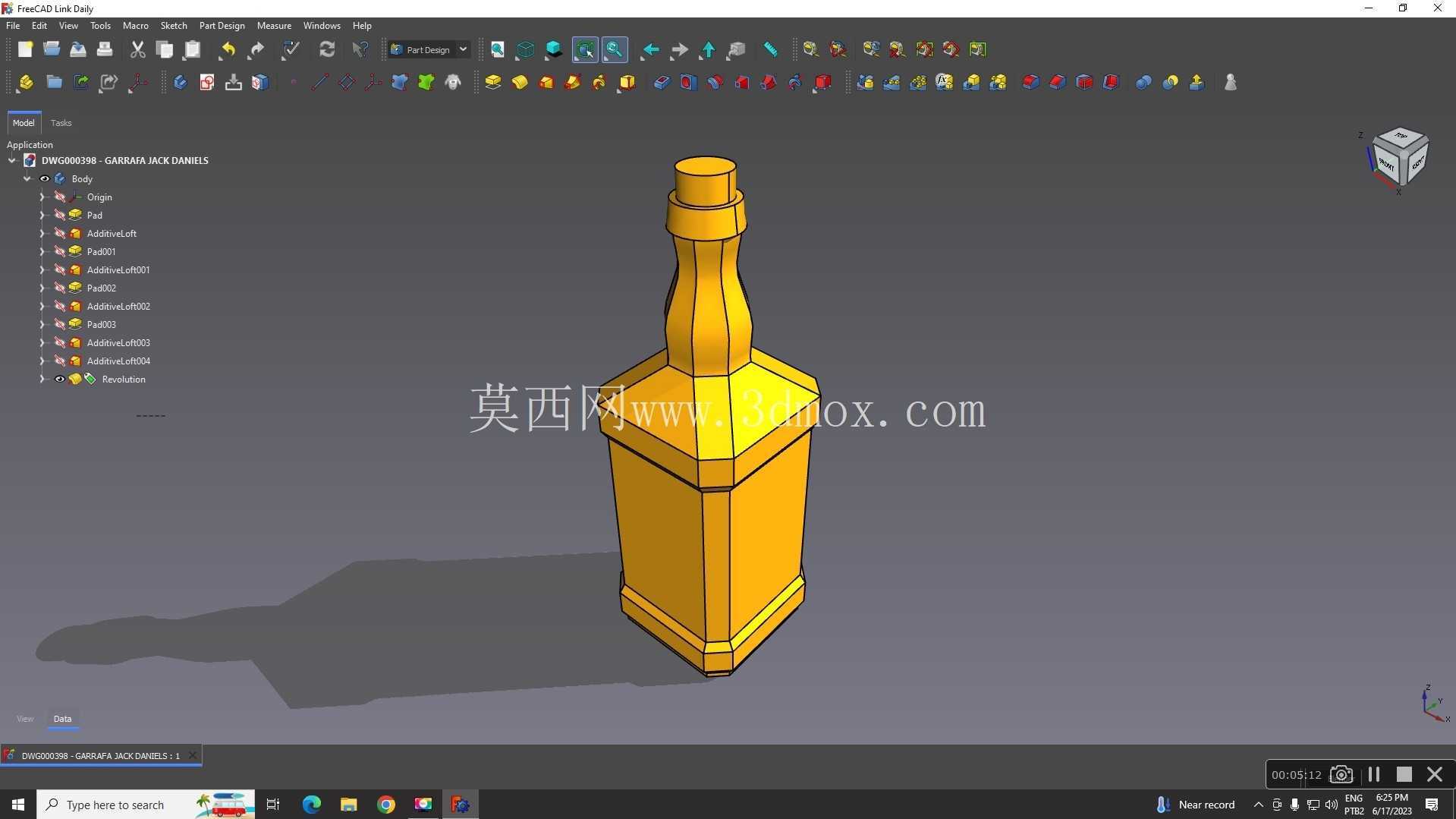Image resolution: width=1456 pixels, height=819 pixels.
Task: Expand the Revolution tree node
Action: coord(42,380)
